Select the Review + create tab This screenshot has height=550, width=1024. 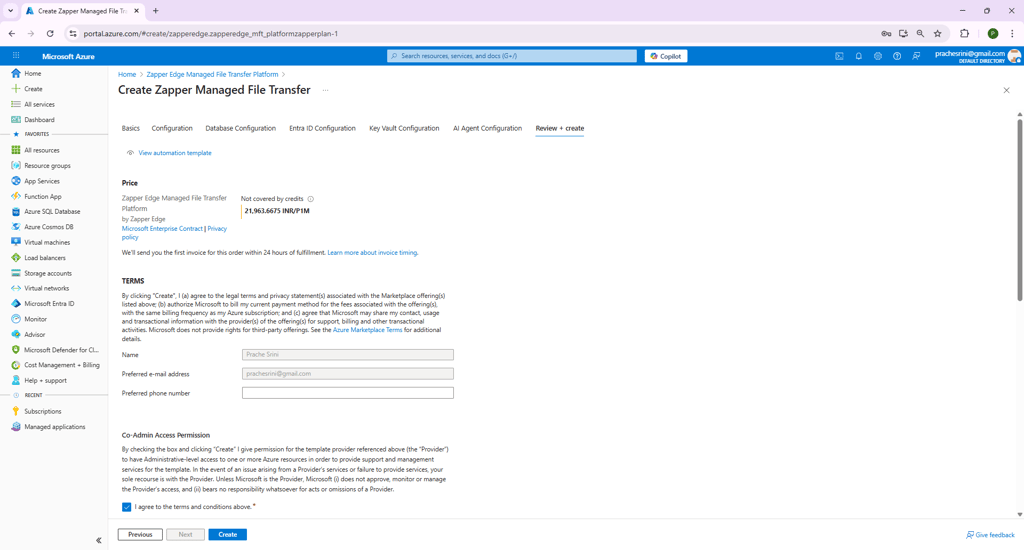pyautogui.click(x=560, y=129)
